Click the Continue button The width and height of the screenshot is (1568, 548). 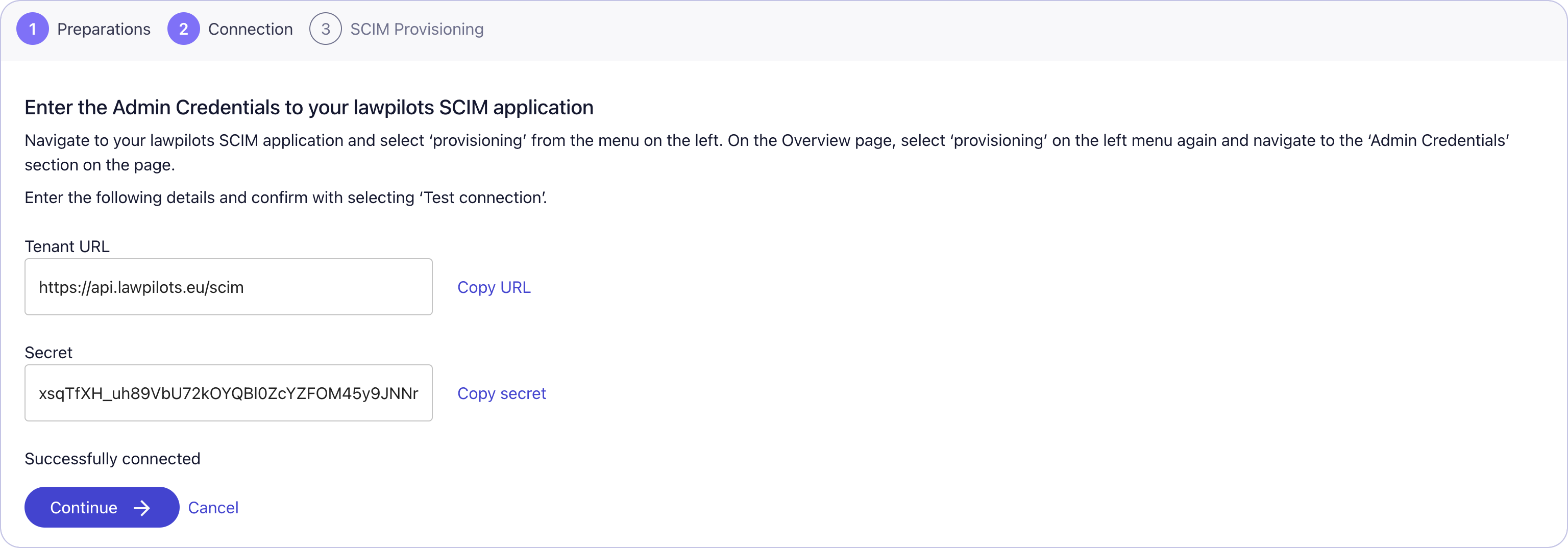102,507
